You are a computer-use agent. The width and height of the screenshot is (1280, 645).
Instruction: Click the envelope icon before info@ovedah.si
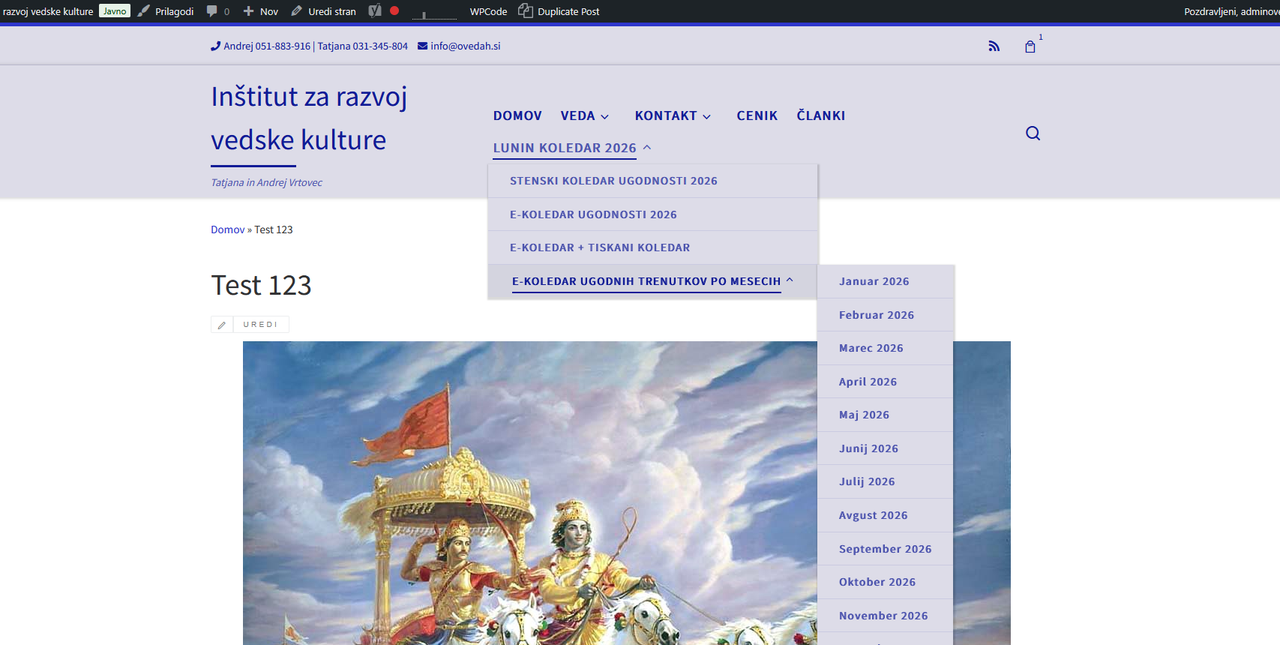(422, 46)
